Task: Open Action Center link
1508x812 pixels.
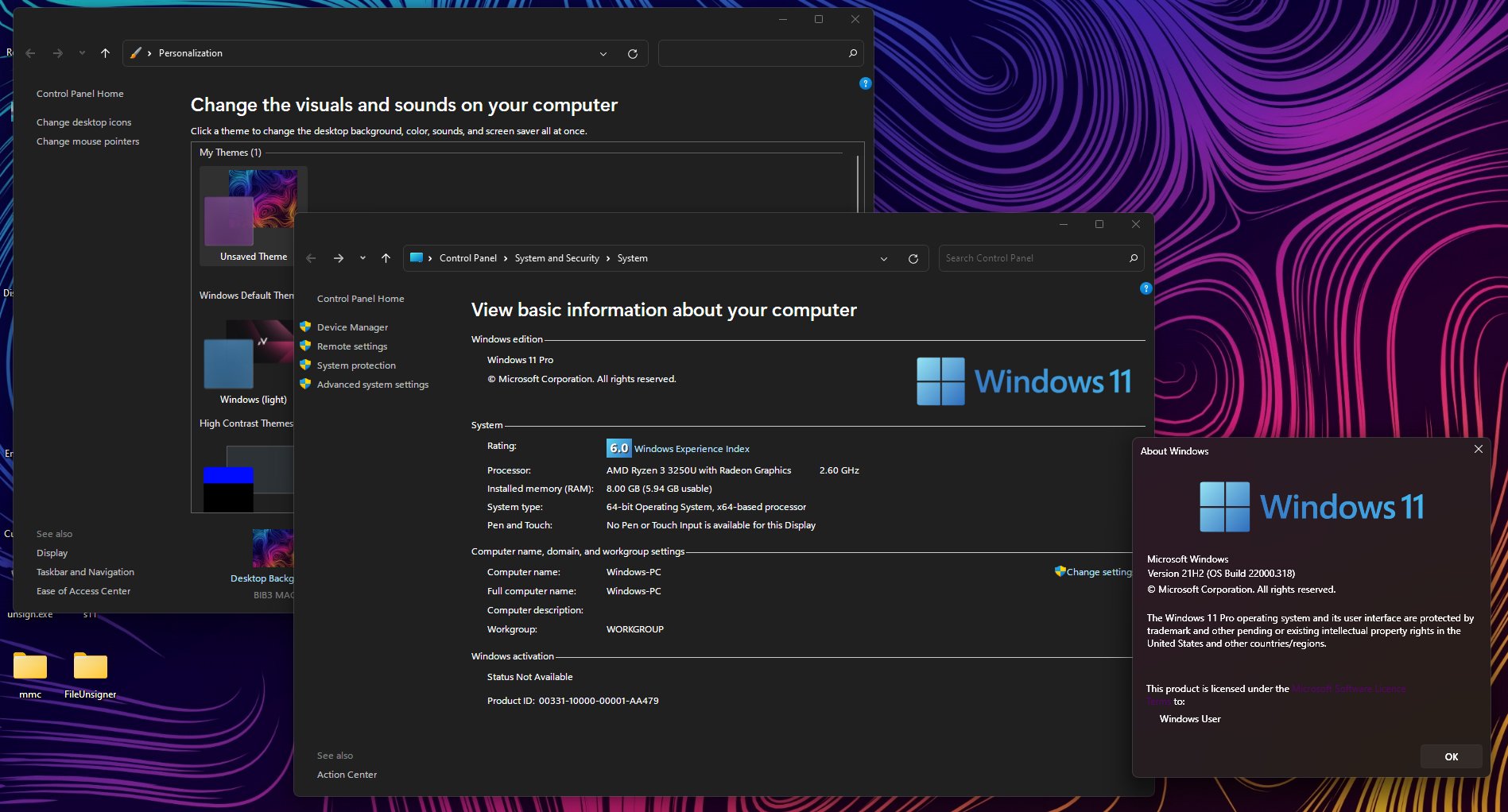Action: (x=347, y=775)
